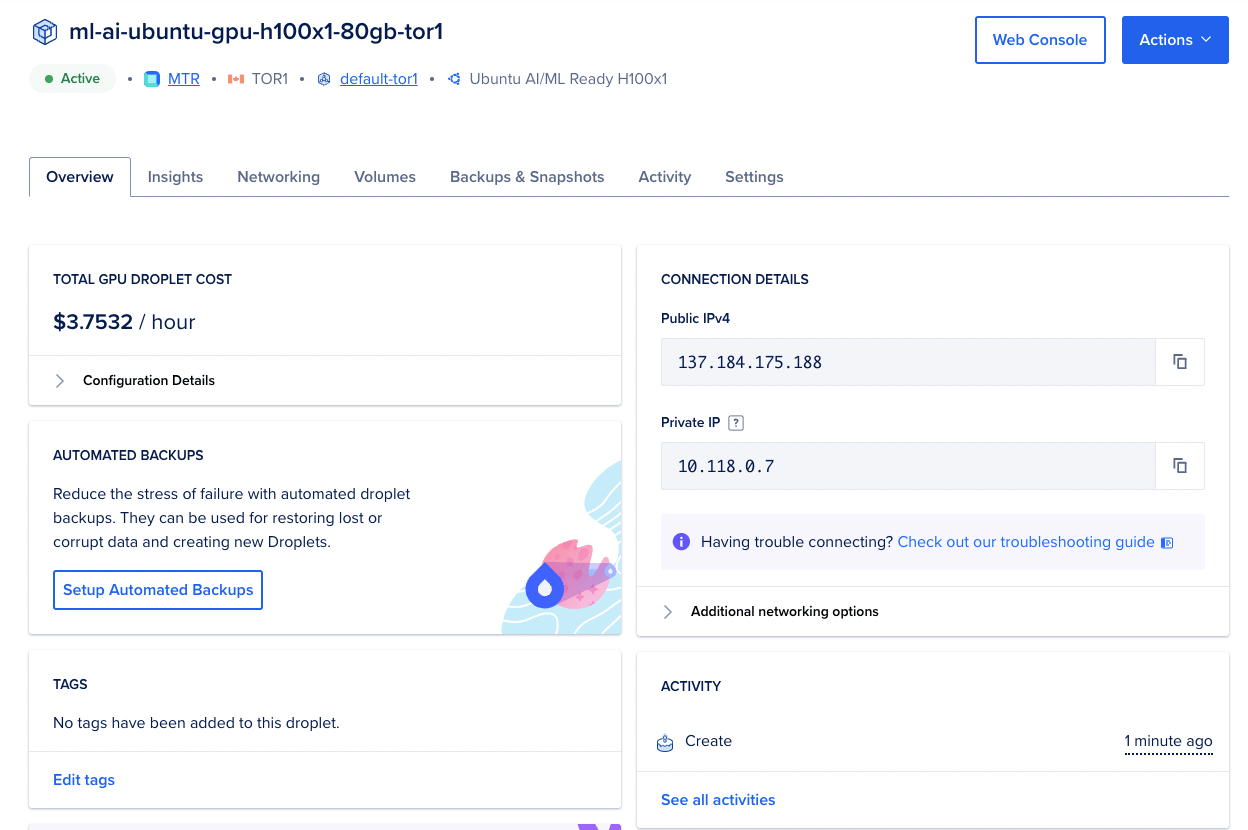Click the droplet name ml-ai-ubuntu-gpu-h100x1-80gb-tor1
The height and width of the screenshot is (830, 1248).
point(256,32)
